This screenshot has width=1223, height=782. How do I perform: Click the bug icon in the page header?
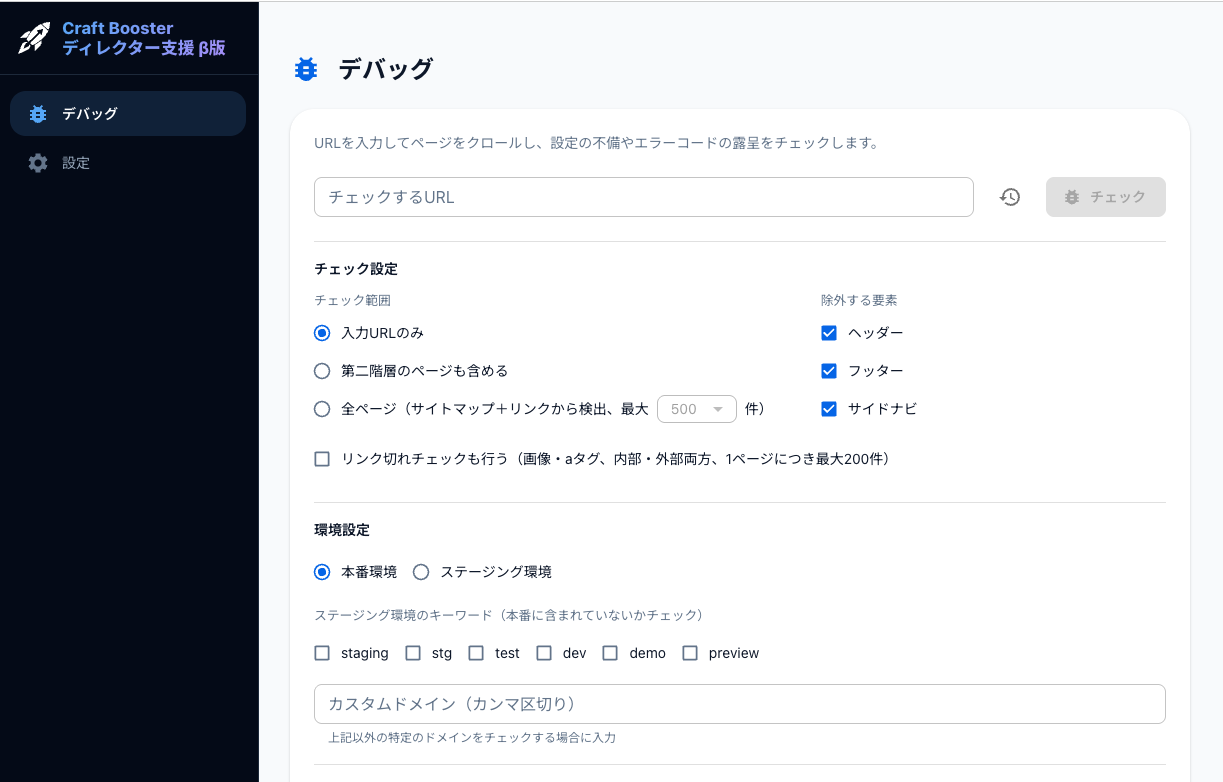(306, 68)
